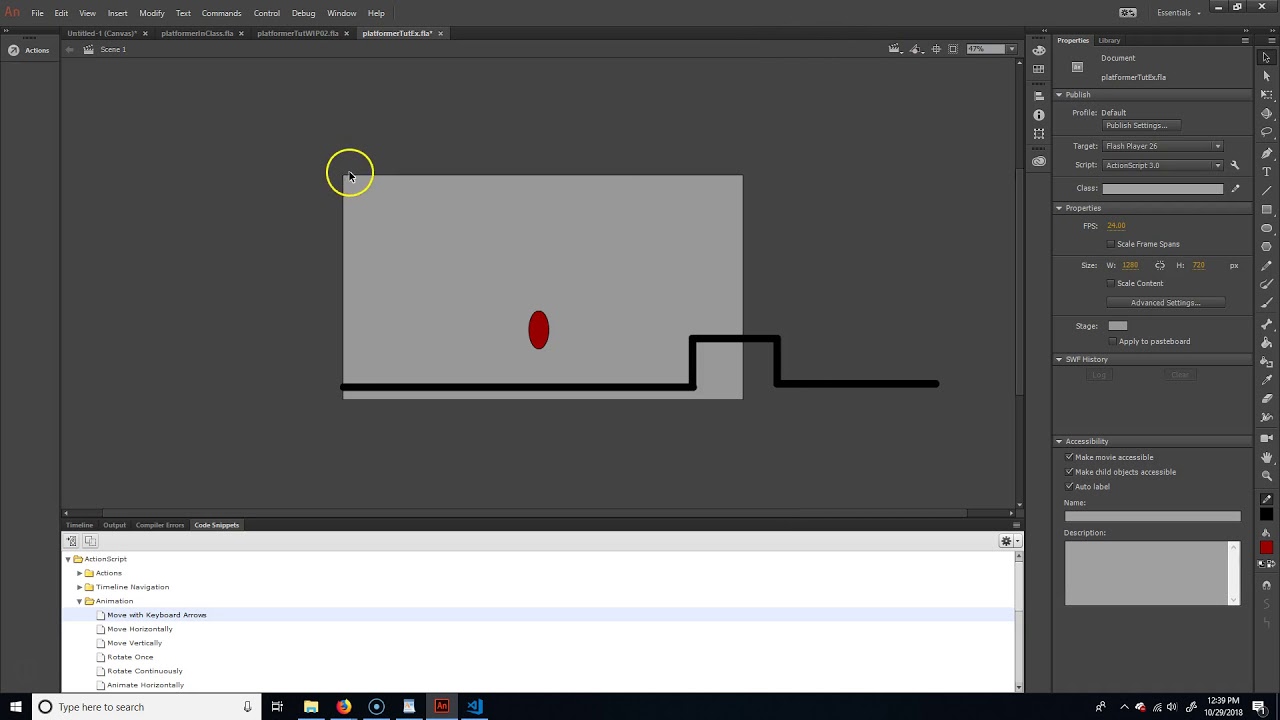Select the Oval tool

point(1266,228)
